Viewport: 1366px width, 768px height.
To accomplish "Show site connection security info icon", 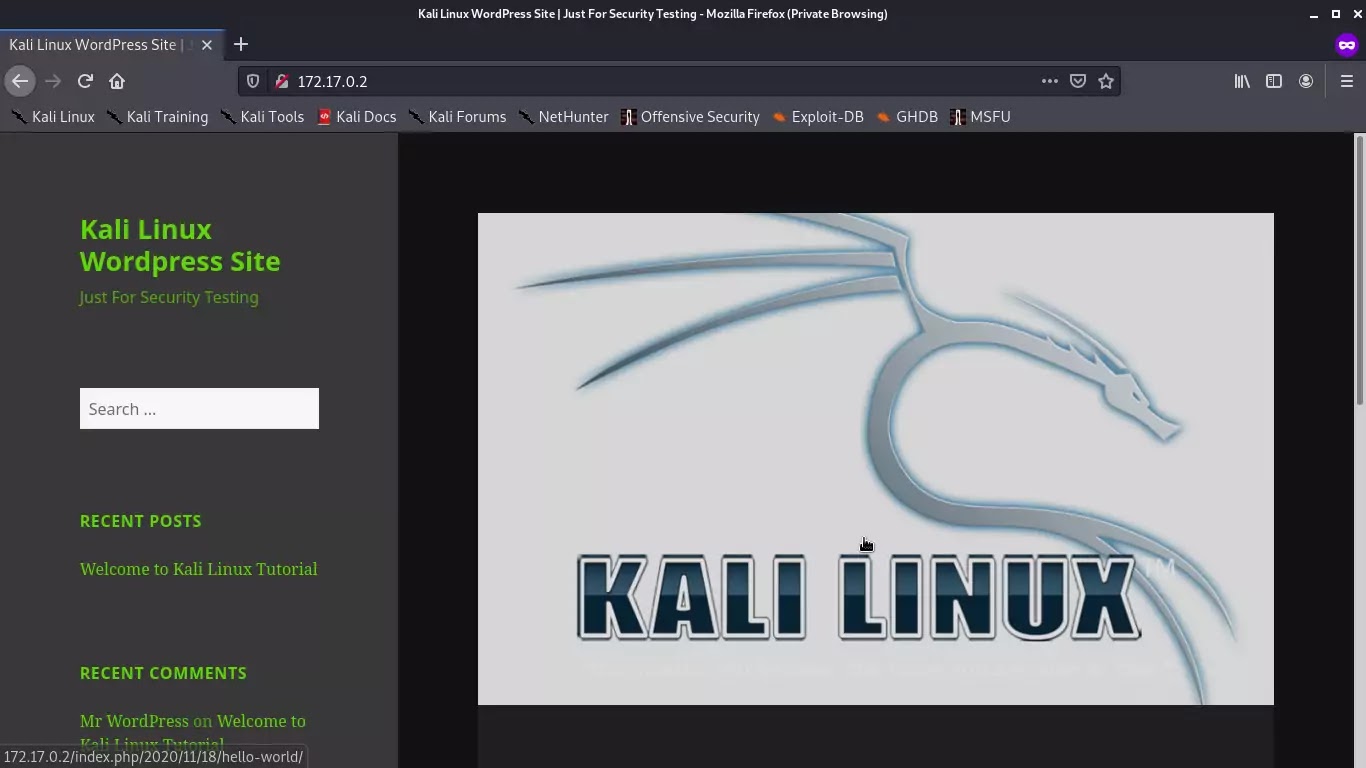I will 281,81.
